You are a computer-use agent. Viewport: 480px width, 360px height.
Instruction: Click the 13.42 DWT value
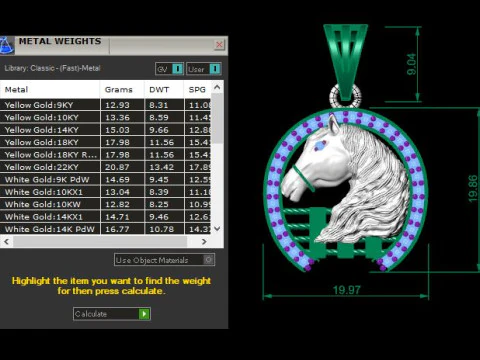[x=162, y=167]
